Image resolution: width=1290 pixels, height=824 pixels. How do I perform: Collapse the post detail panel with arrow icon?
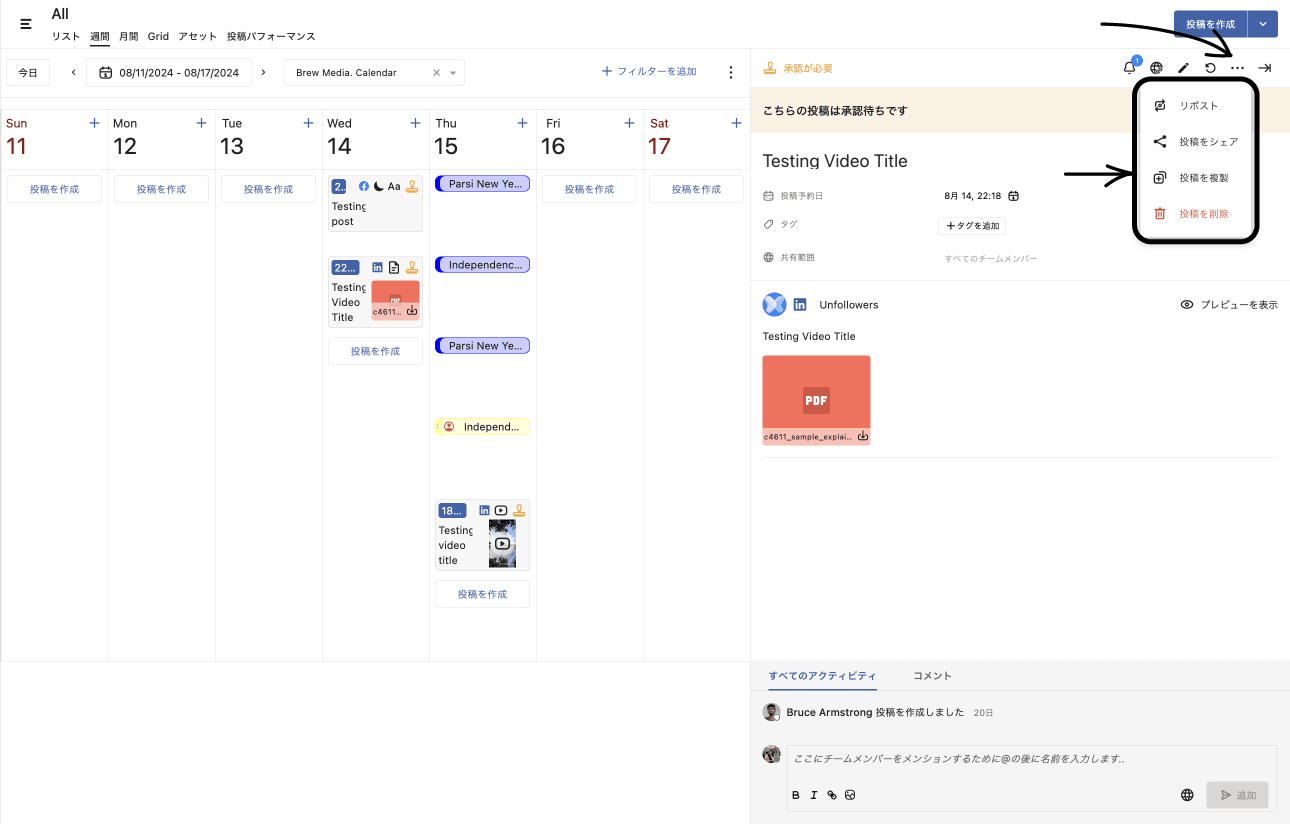1264,68
